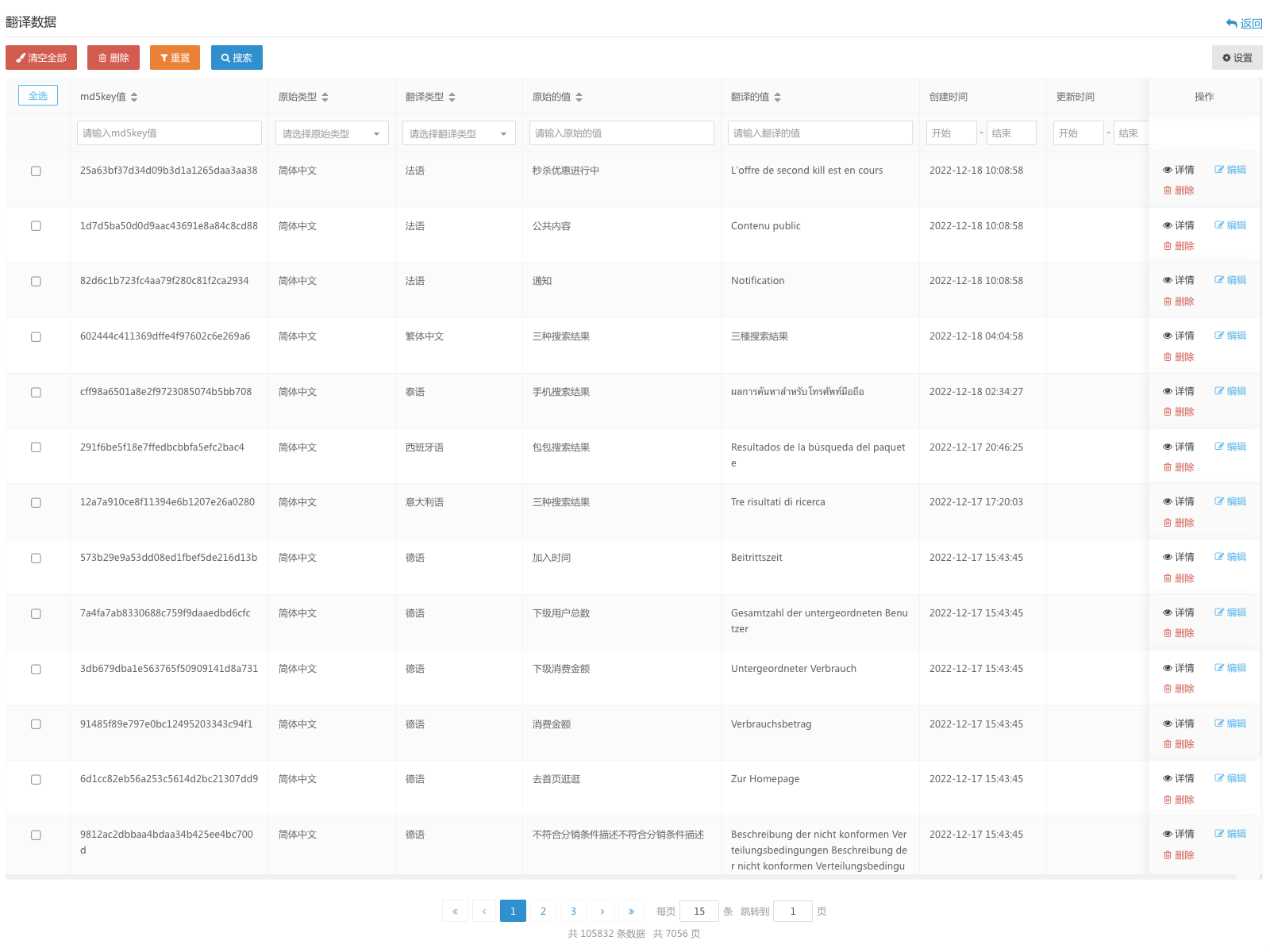The height and width of the screenshot is (952, 1270).
Task: Delete the Beitrittszeit row
Action: [x=1179, y=578]
